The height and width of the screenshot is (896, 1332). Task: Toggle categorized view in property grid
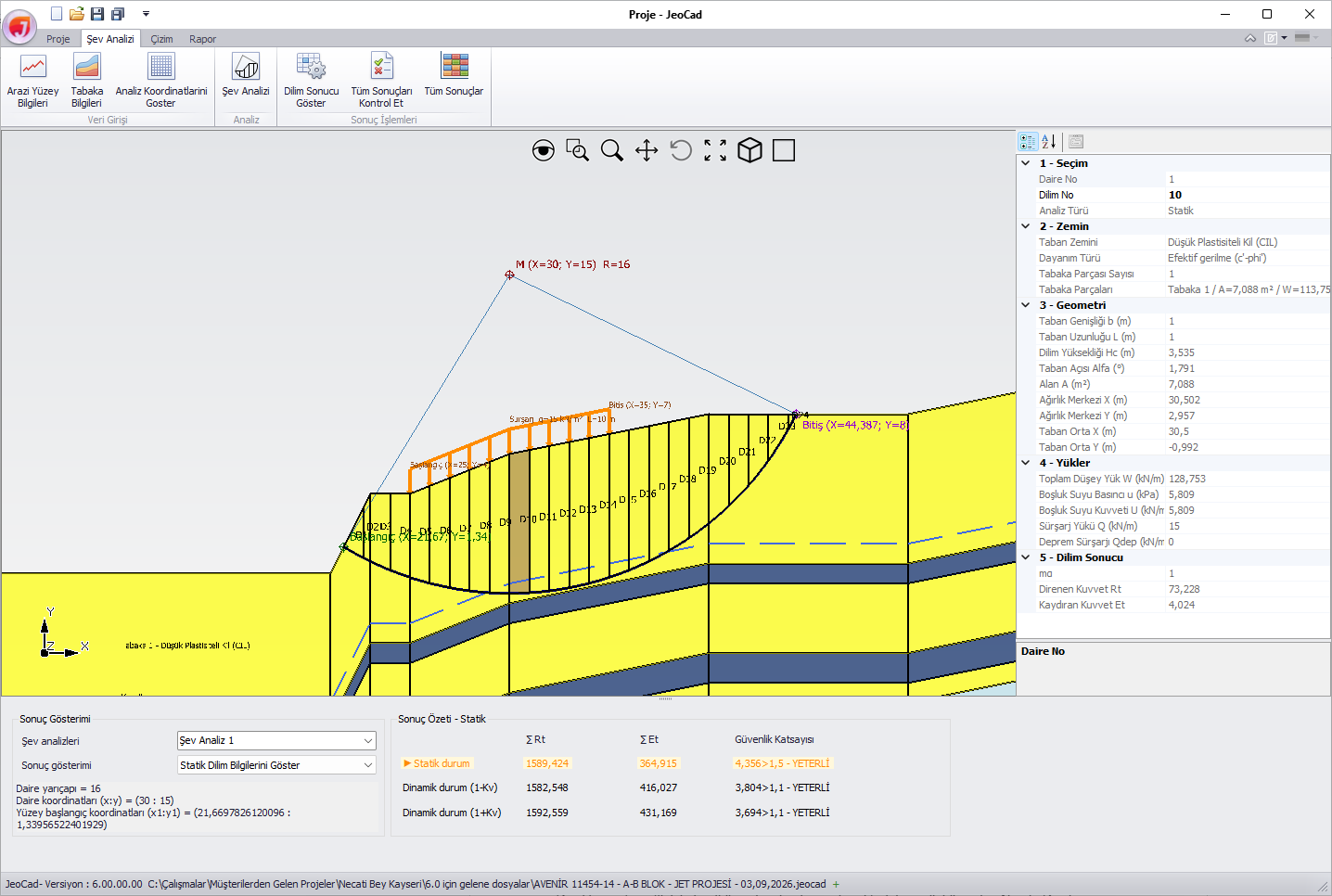pos(1028,142)
